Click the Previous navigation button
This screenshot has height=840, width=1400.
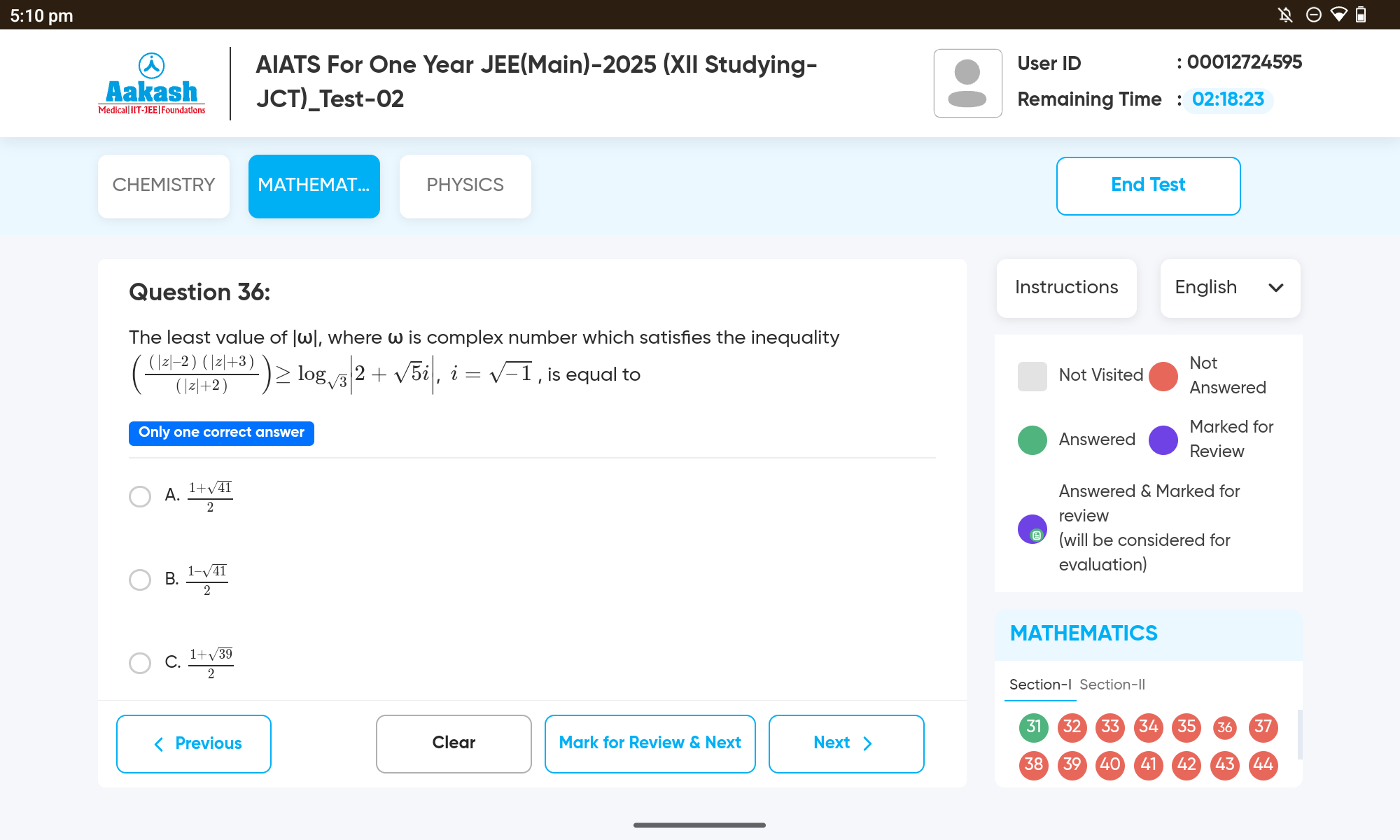pos(197,743)
